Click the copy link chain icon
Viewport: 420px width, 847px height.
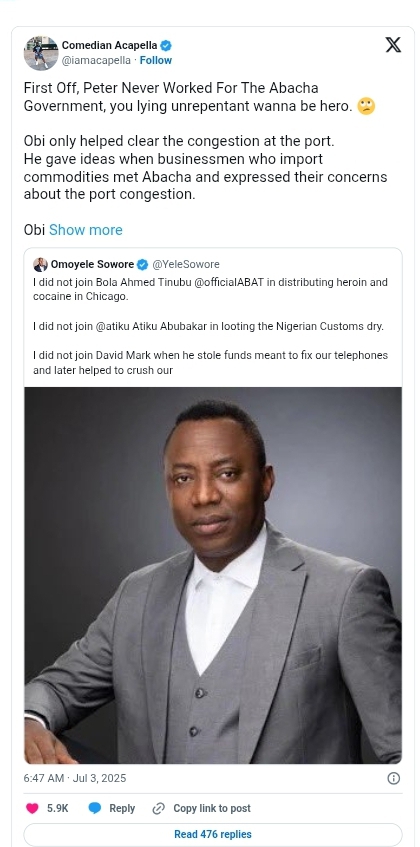[x=158, y=808]
